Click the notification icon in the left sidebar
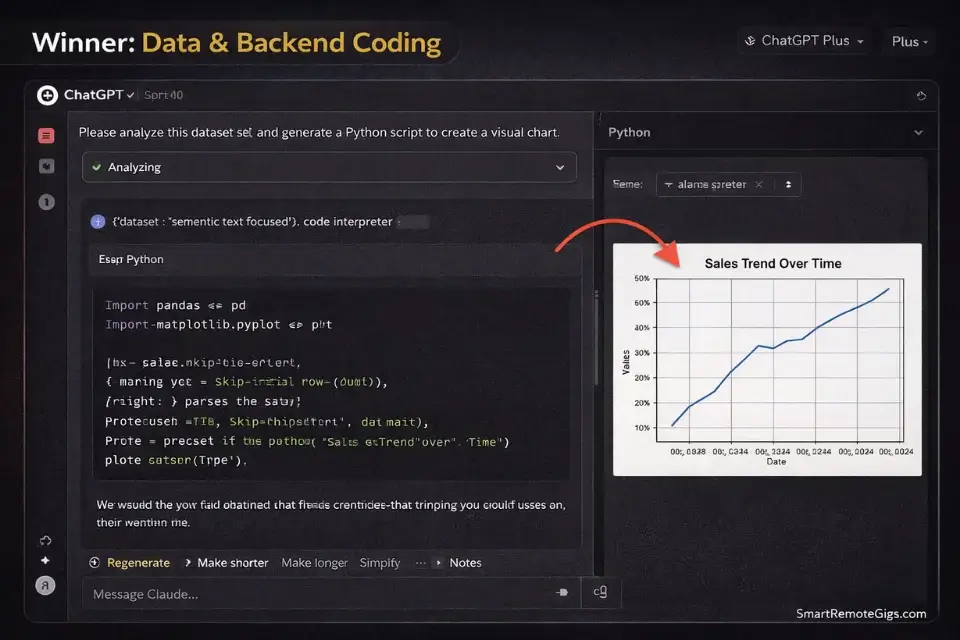Viewport: 960px width, 640px height. click(x=45, y=201)
